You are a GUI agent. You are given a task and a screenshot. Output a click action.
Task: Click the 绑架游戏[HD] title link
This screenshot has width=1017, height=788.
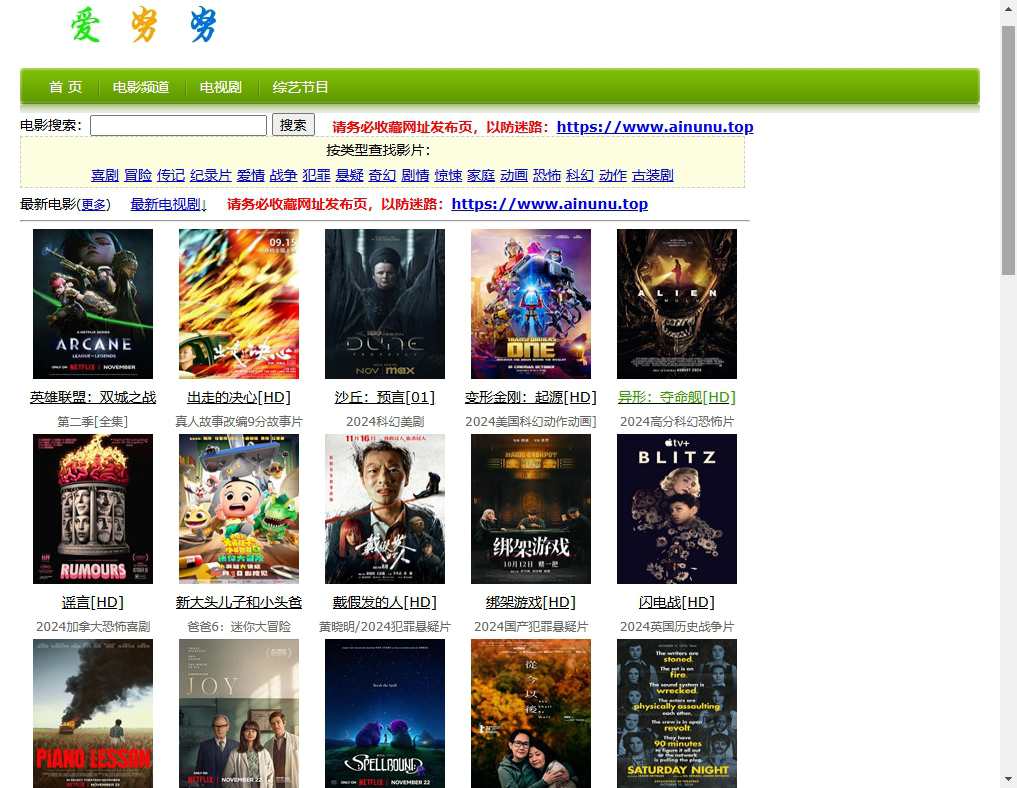coord(531,602)
